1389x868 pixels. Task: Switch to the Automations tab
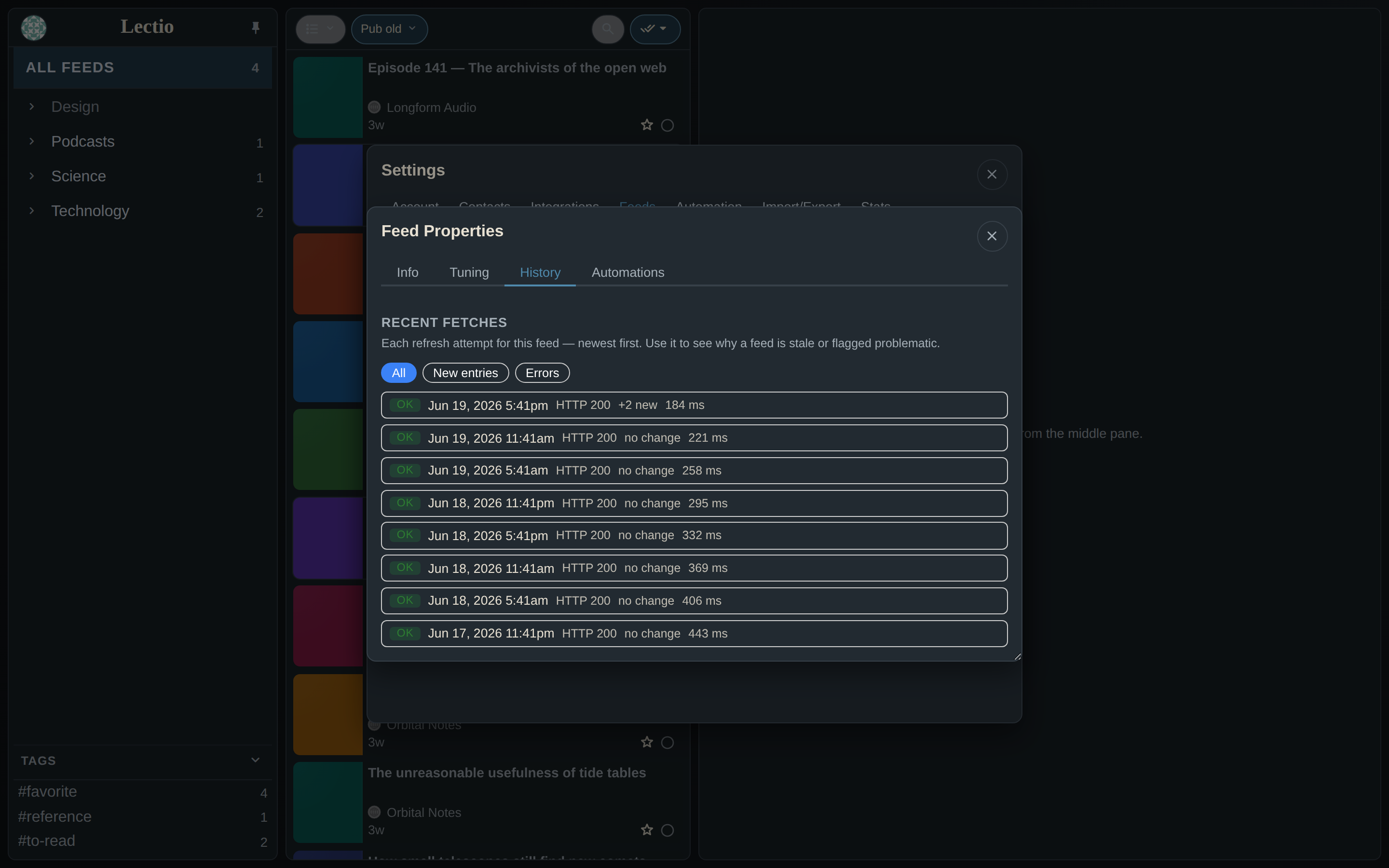pos(628,272)
